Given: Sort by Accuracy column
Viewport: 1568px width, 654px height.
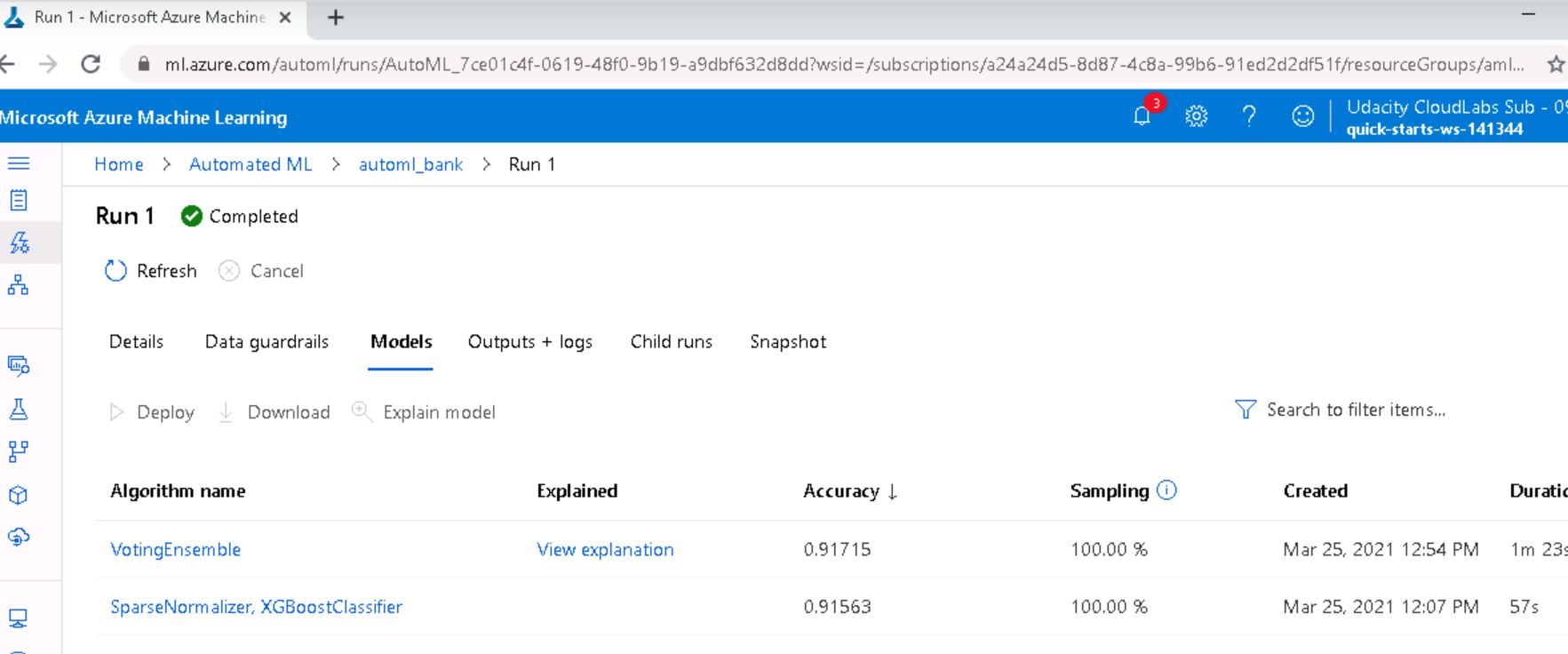Looking at the screenshot, I should 850,491.
